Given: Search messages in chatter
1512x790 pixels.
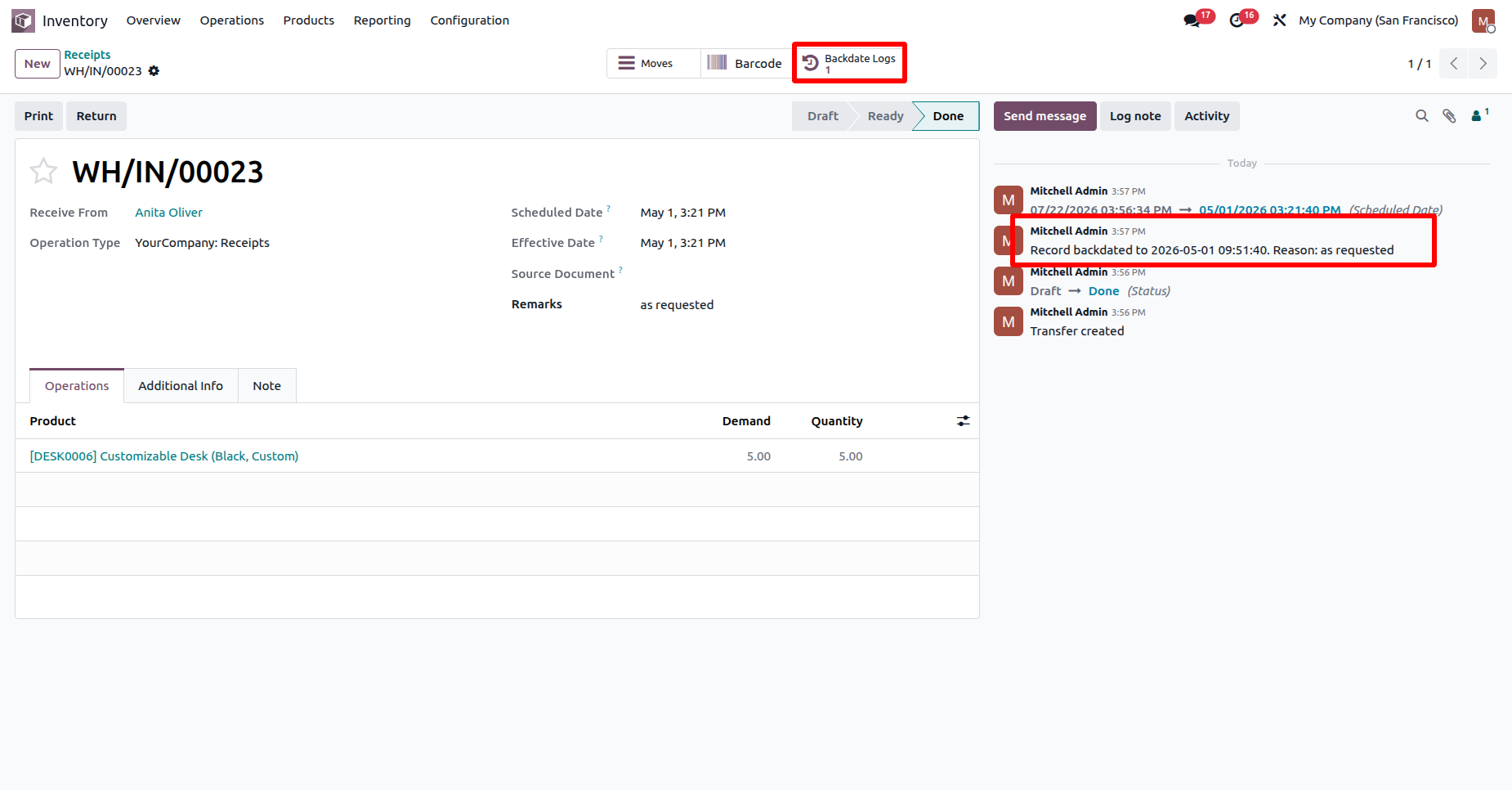Looking at the screenshot, I should coord(1422,116).
